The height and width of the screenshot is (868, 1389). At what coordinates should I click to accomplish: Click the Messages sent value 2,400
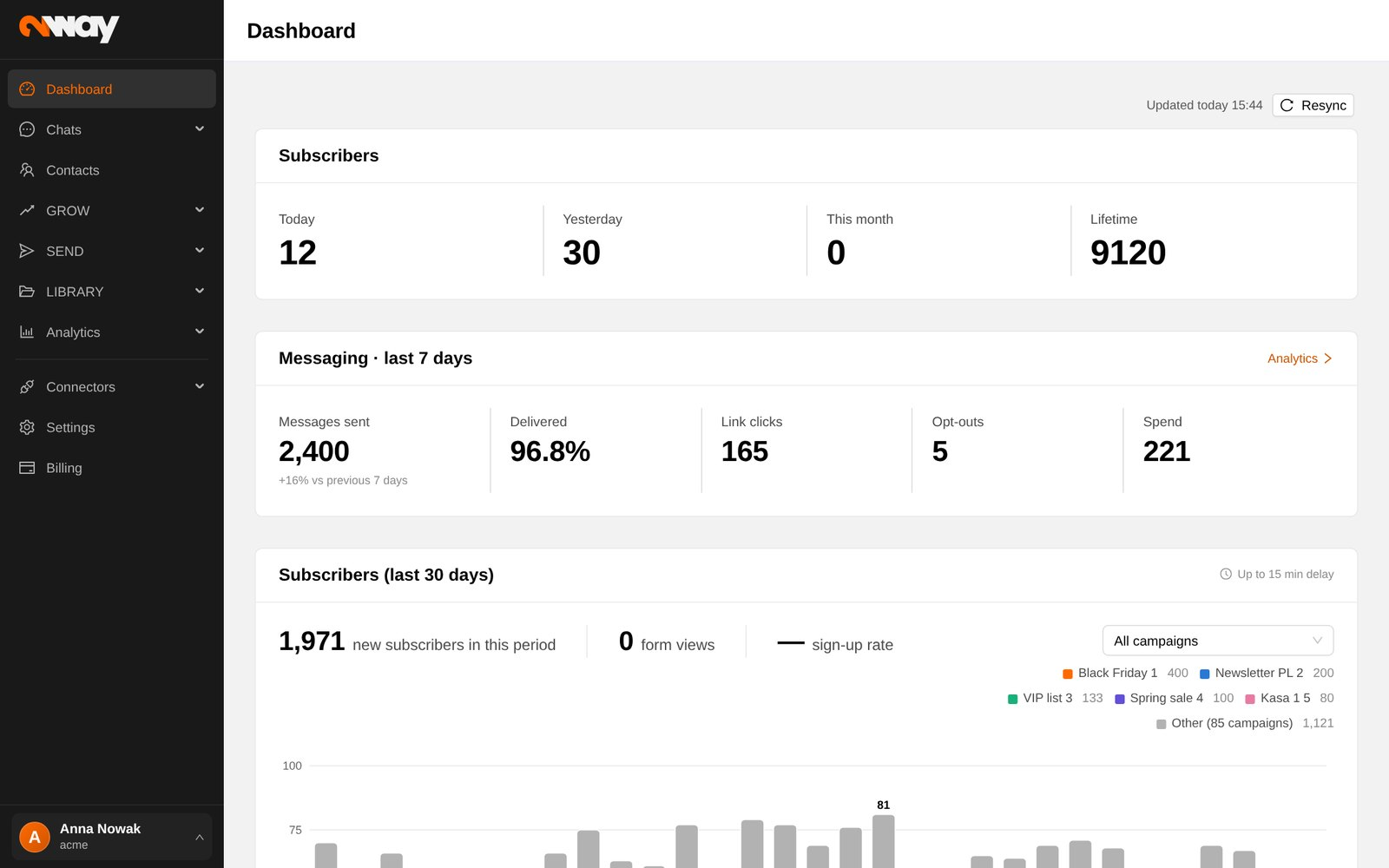point(314,451)
